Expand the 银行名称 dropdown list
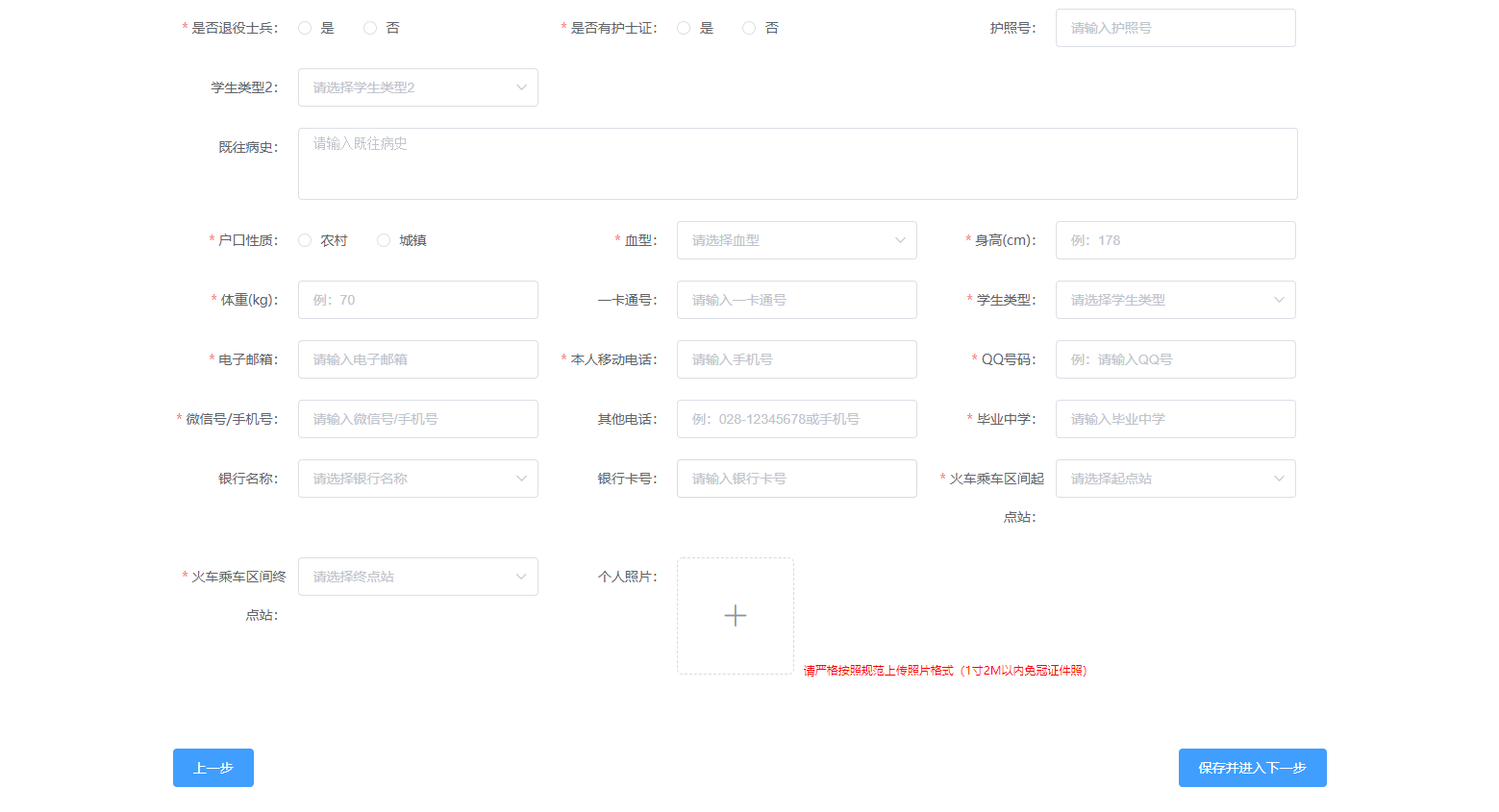Viewport: 1499px width, 812px height. click(417, 479)
